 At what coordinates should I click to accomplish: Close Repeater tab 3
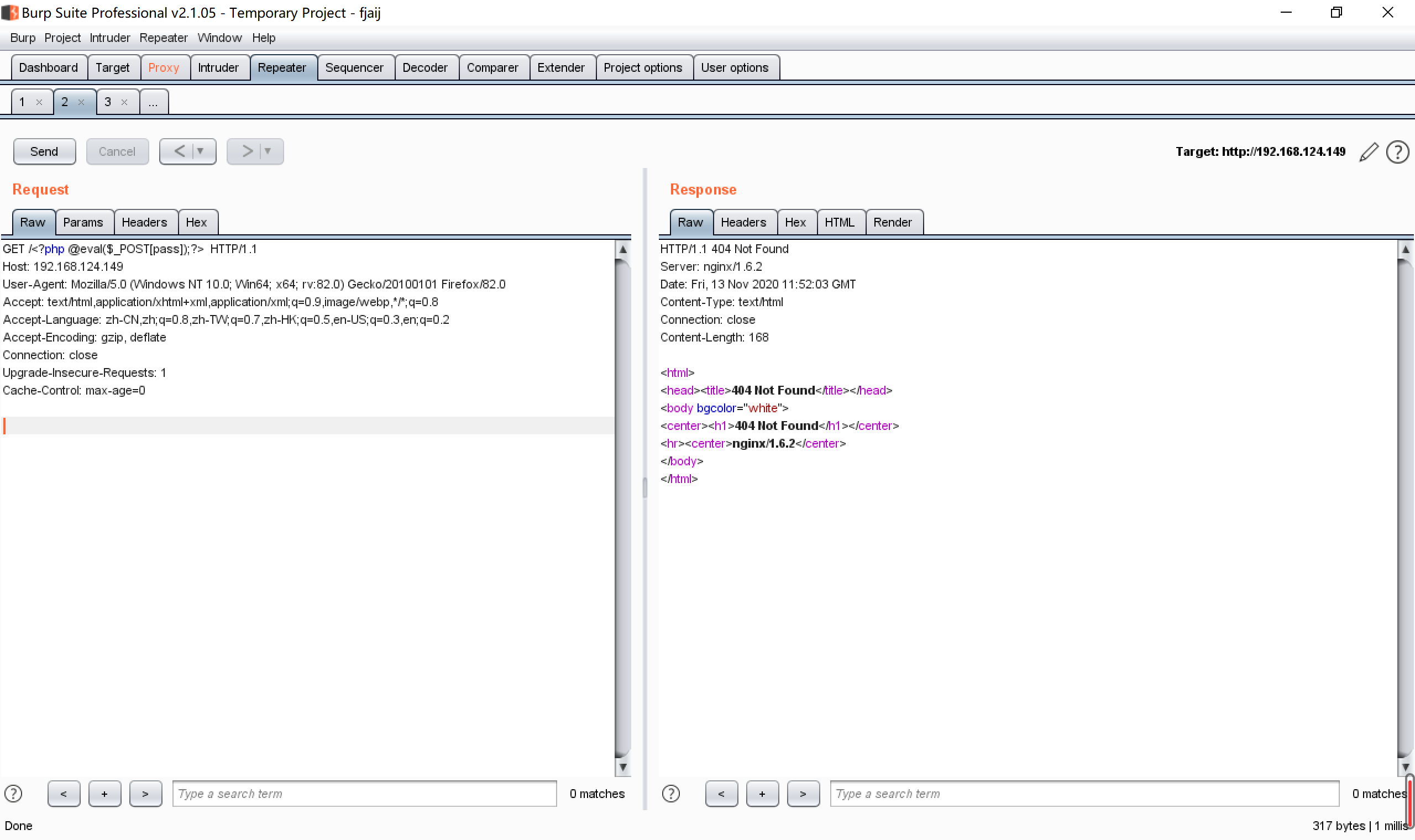pyautogui.click(x=124, y=102)
